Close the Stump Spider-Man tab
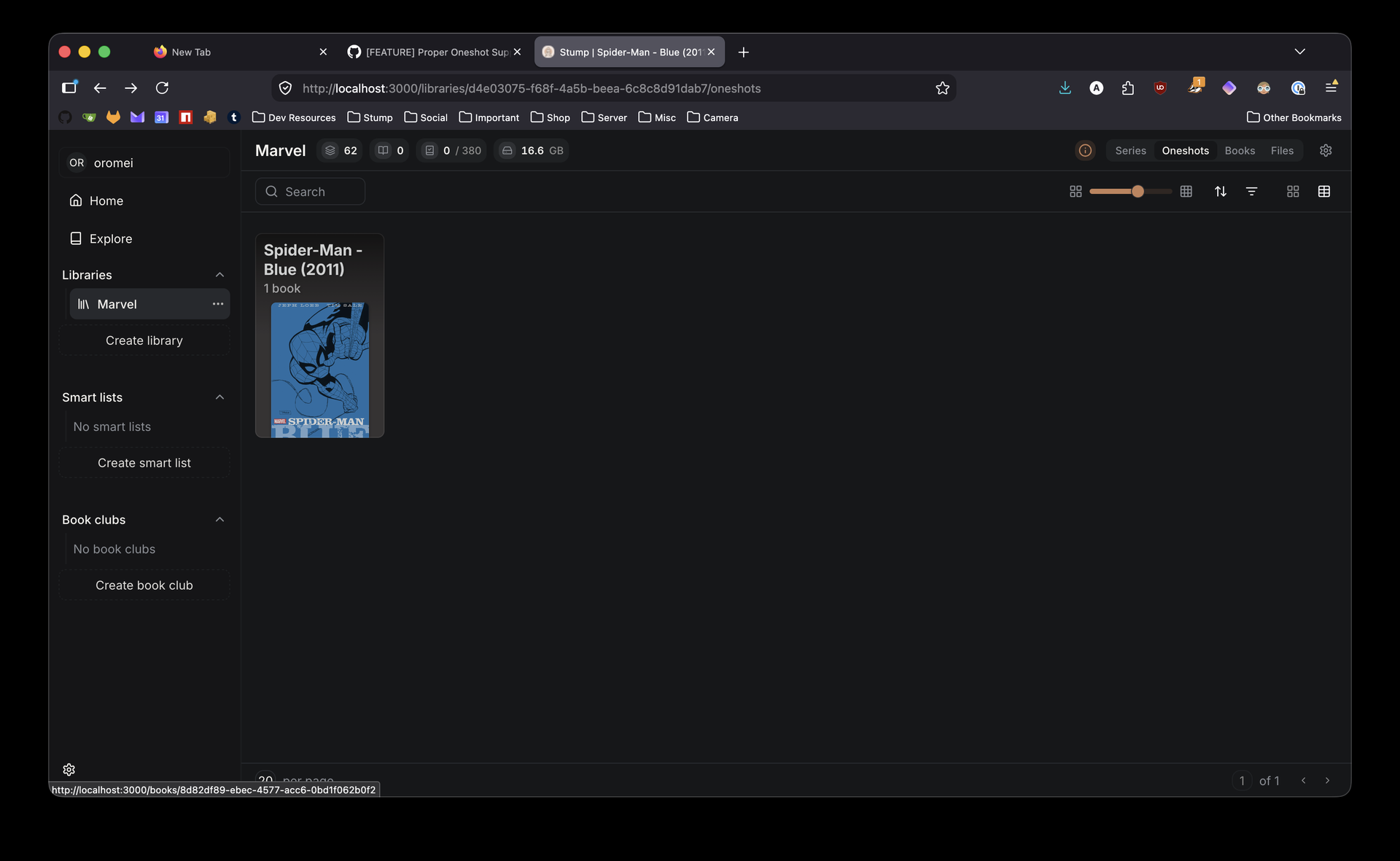The width and height of the screenshot is (1400, 861). click(x=711, y=52)
